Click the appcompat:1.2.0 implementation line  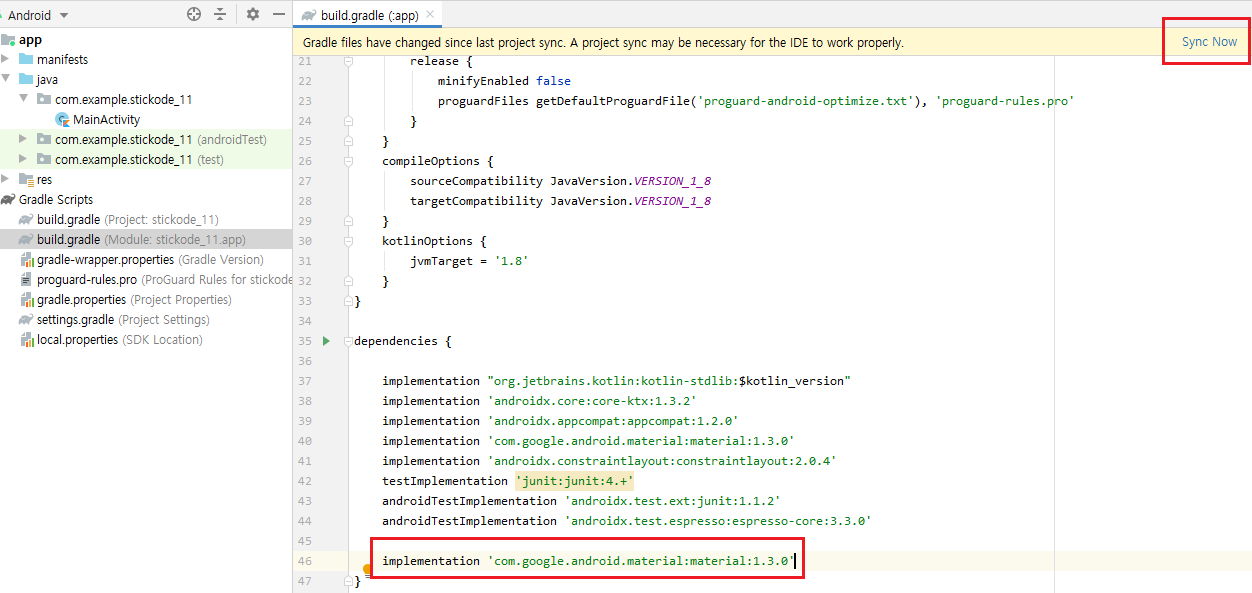[560, 421]
